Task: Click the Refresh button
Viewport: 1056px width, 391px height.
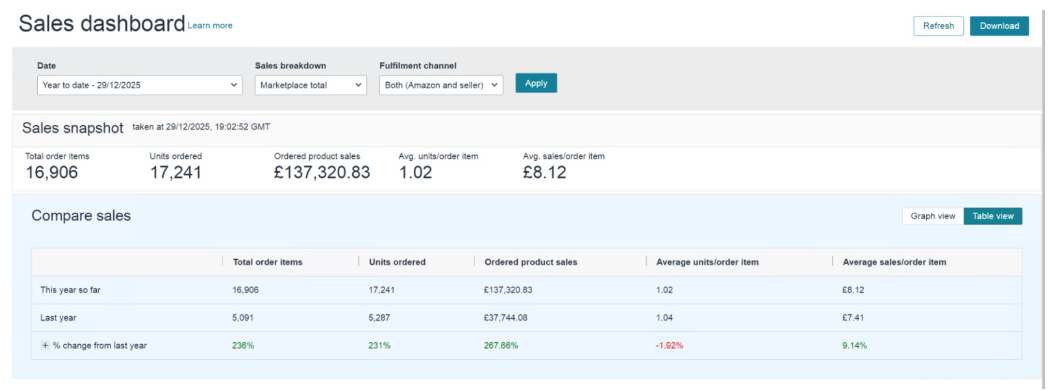Action: click(939, 26)
